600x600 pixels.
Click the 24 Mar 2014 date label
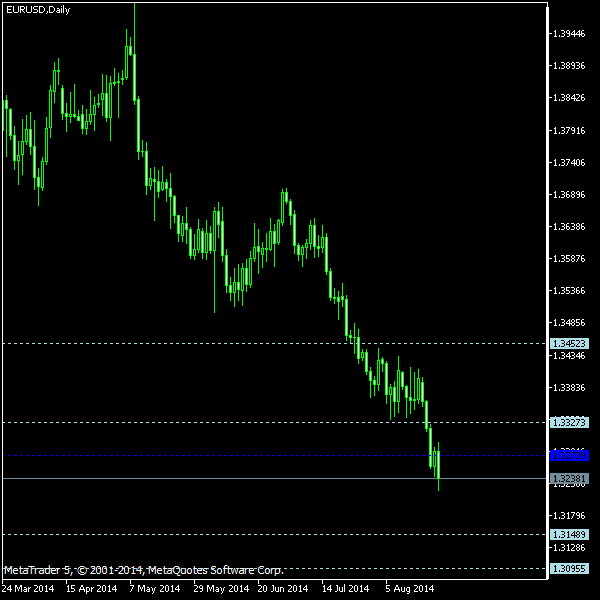[28, 589]
